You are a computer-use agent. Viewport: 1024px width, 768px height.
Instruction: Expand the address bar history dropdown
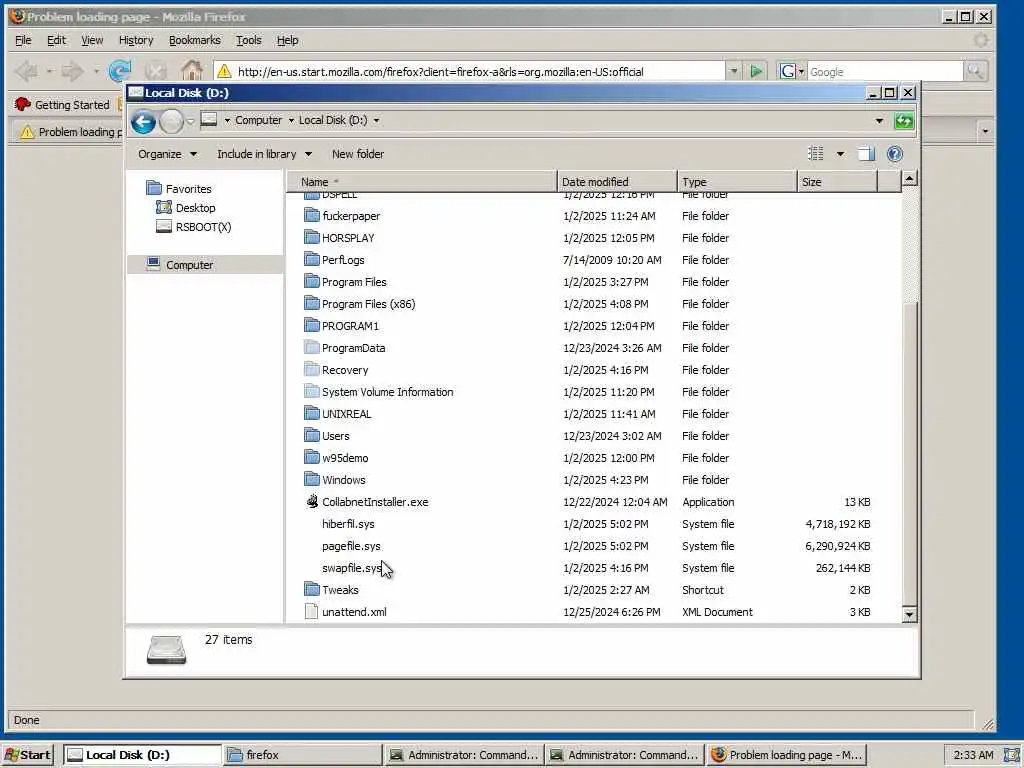pyautogui.click(x=879, y=121)
